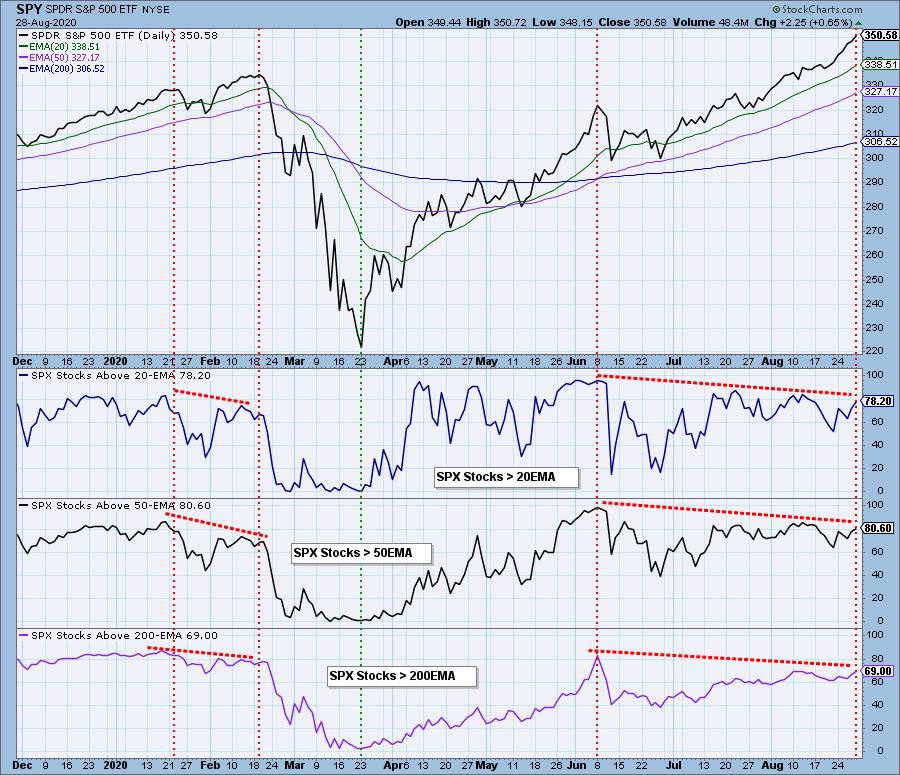Click the 290 price axis label

875,181
